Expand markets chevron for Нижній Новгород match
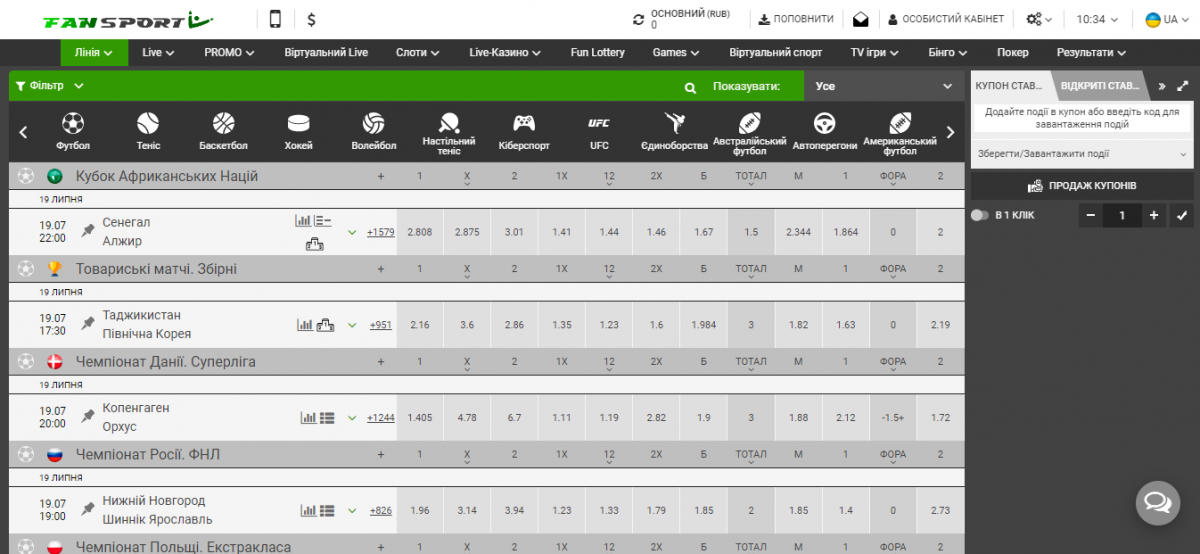1200x554 pixels. pyautogui.click(x=351, y=511)
